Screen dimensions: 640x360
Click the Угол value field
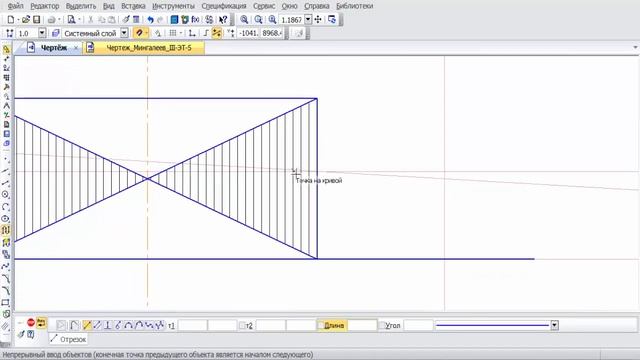point(418,325)
